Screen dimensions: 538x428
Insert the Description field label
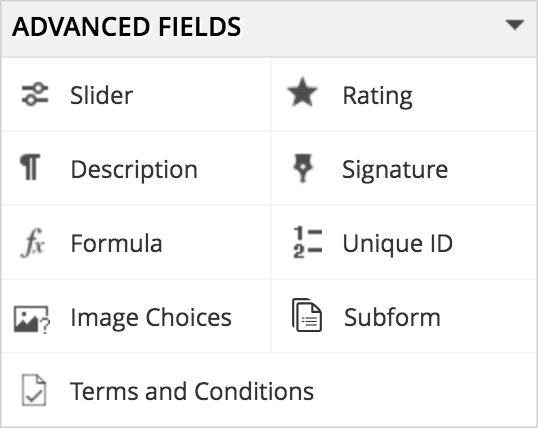(134, 170)
